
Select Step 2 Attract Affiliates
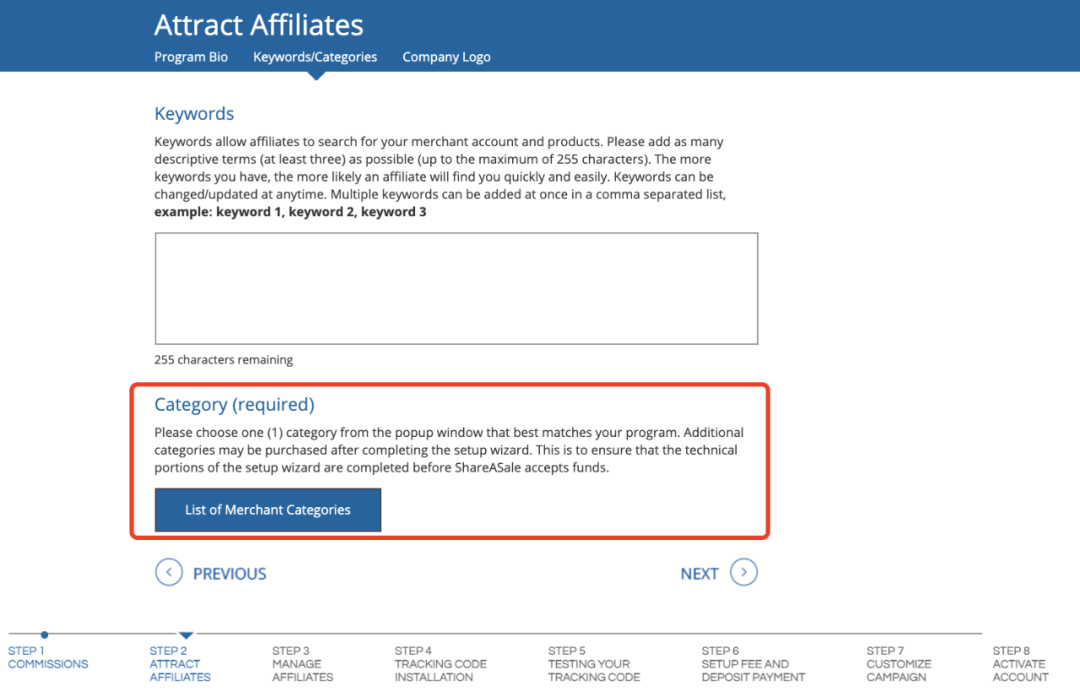(180, 664)
